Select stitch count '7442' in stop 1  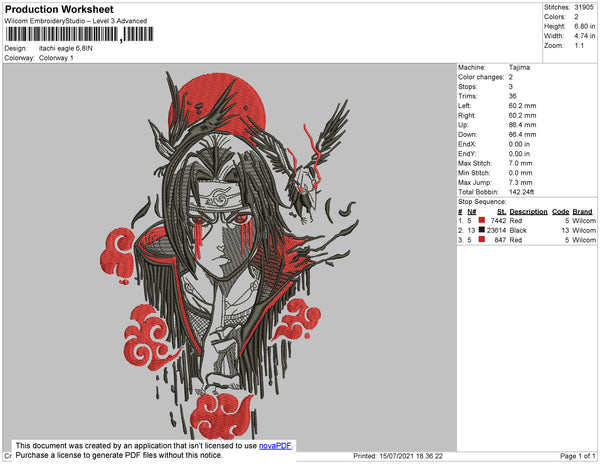click(x=498, y=221)
